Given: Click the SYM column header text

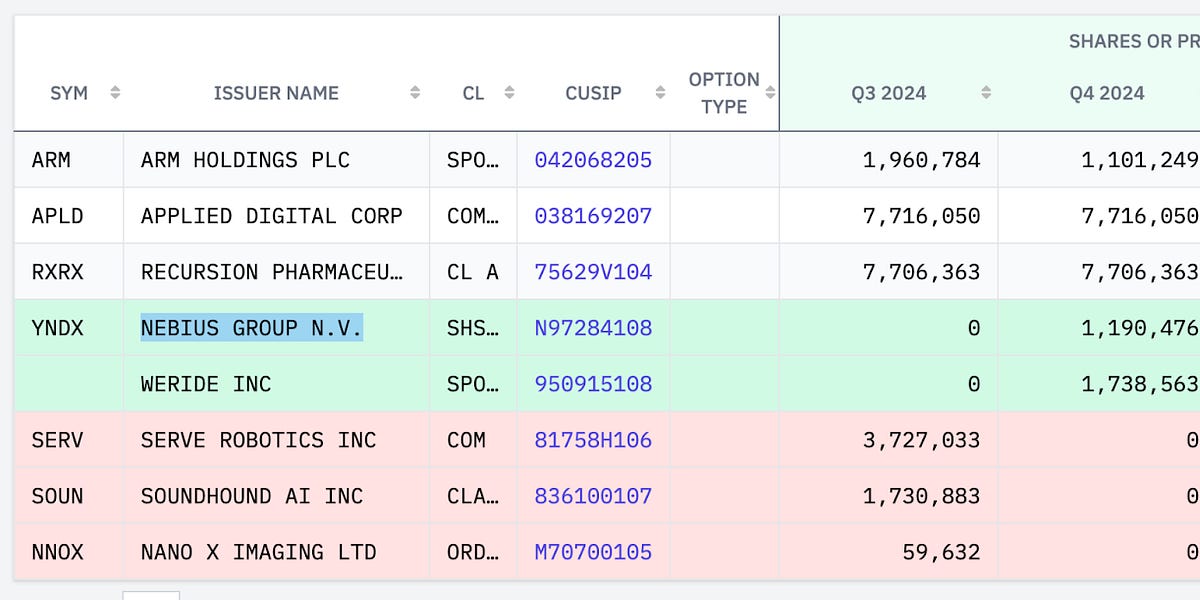Looking at the screenshot, I should coord(69,93).
